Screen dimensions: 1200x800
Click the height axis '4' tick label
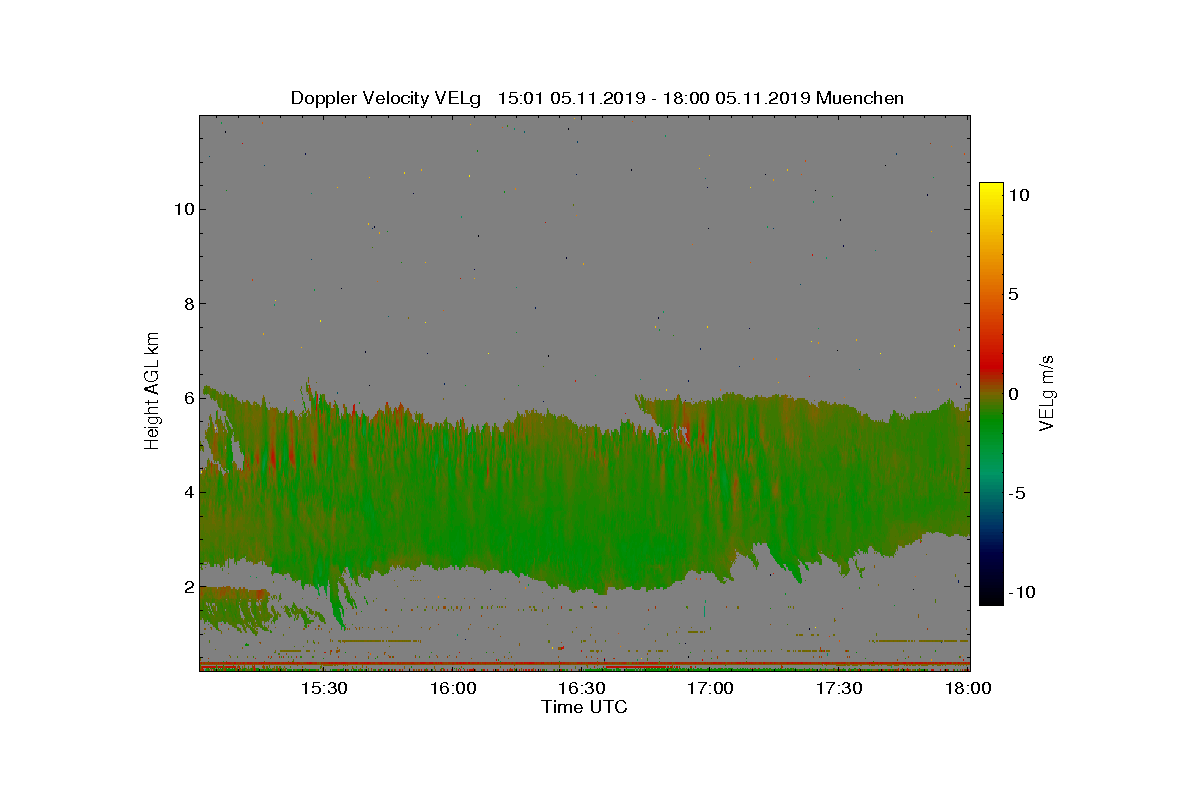(x=187, y=492)
